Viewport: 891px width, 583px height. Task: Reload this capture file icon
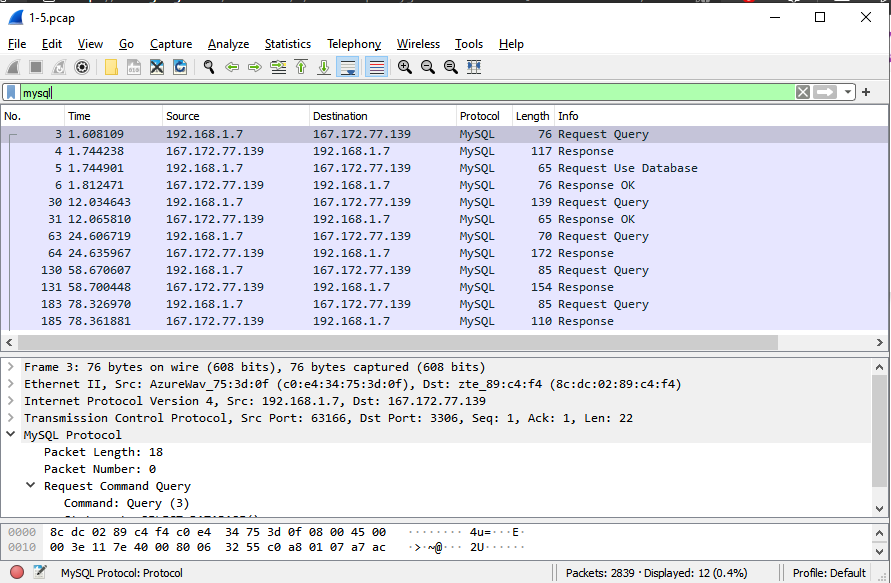point(180,67)
